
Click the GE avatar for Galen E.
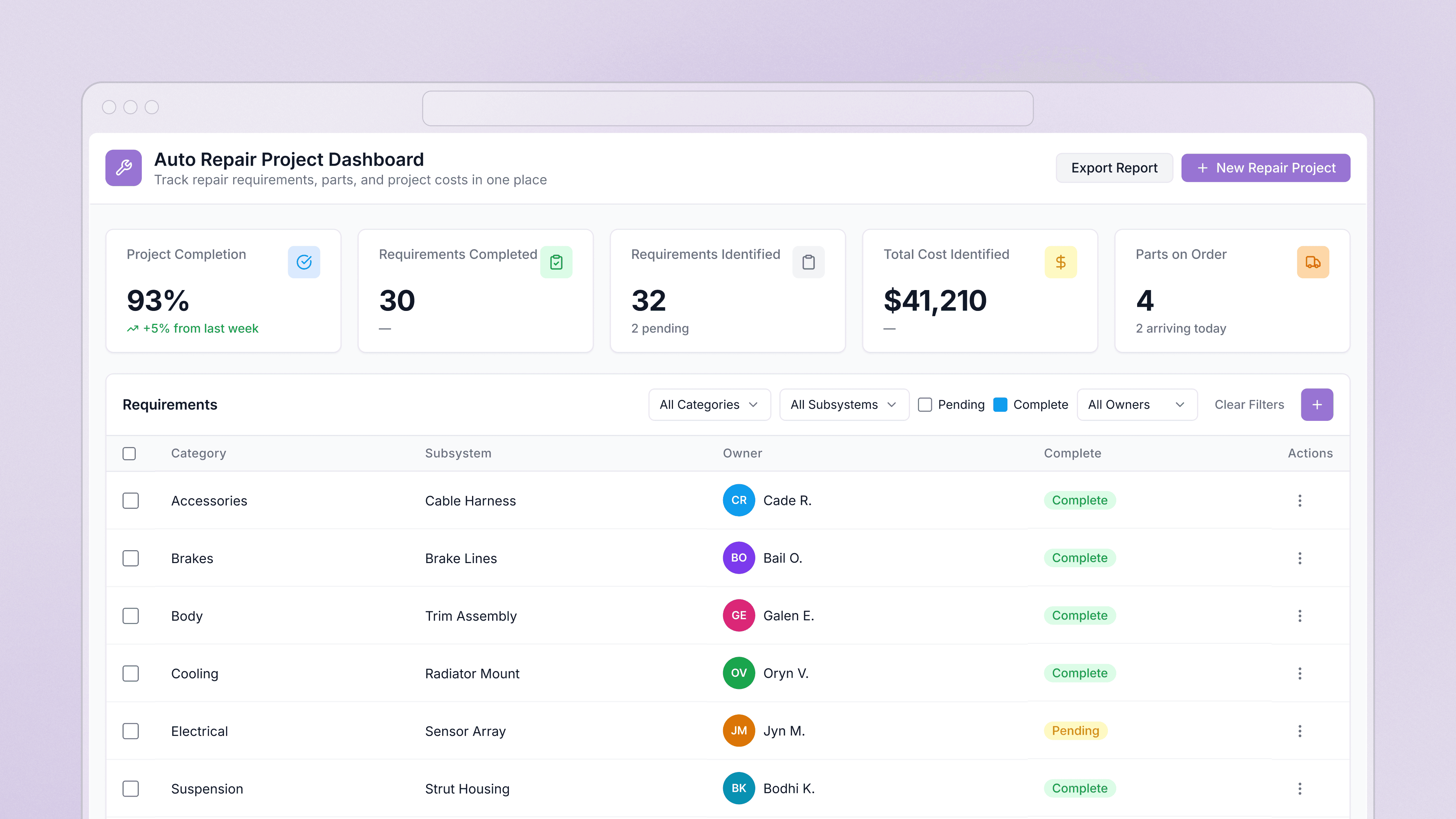(739, 615)
